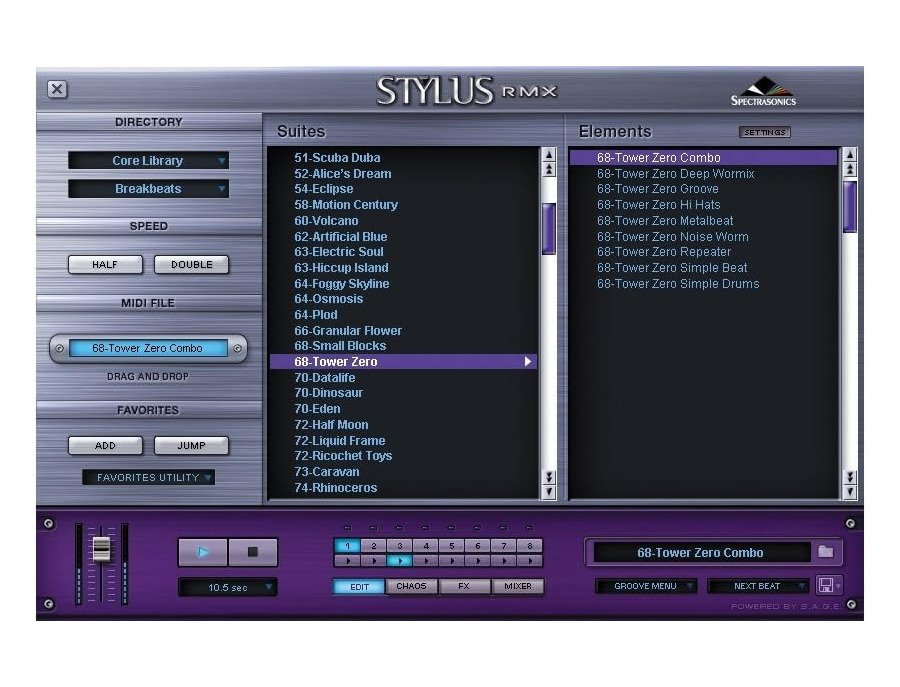Open the Elements Settings button

(x=765, y=132)
